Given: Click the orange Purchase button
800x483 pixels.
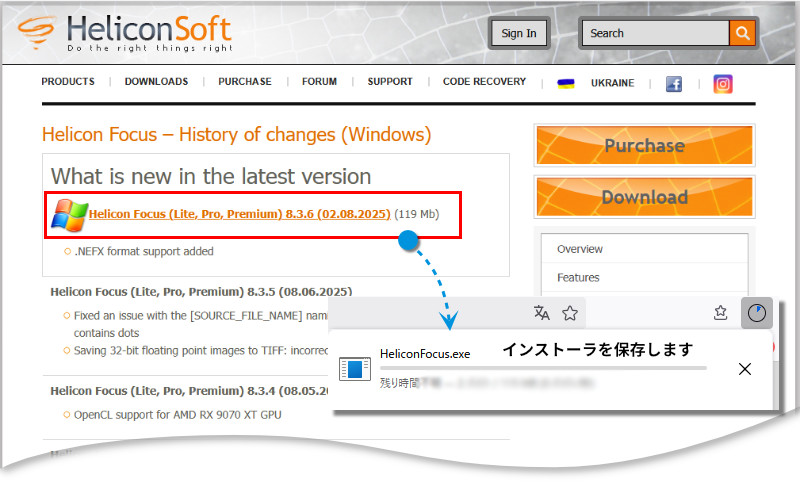Looking at the screenshot, I should pos(644,145).
